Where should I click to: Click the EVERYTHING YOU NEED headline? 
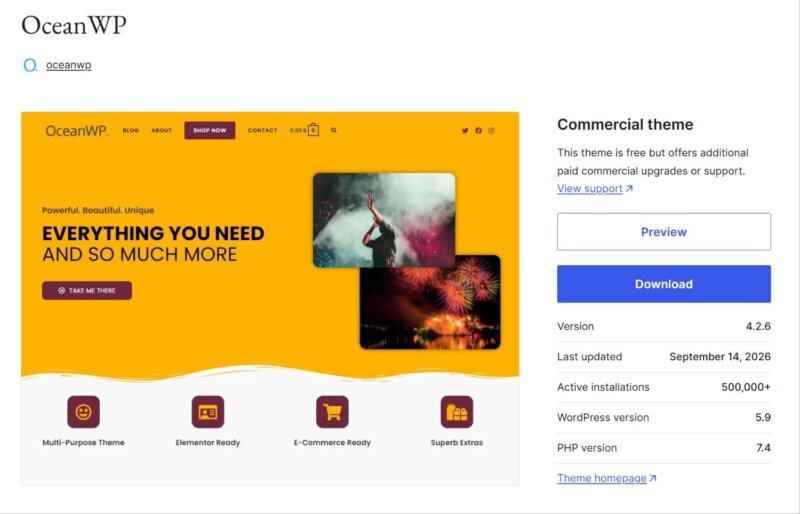(x=153, y=234)
